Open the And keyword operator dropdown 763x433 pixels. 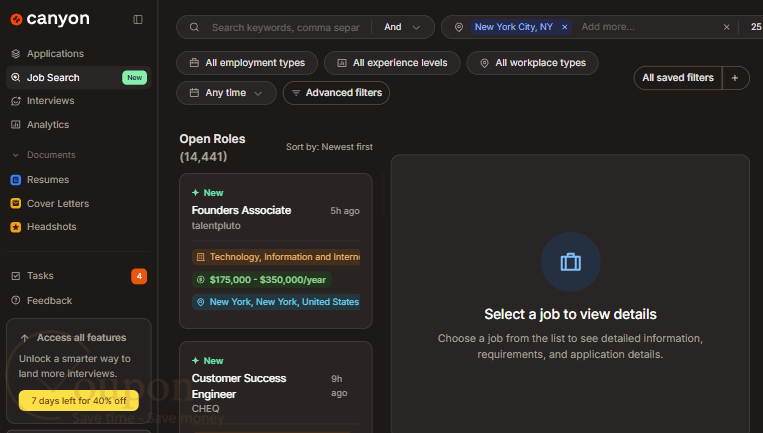(401, 27)
